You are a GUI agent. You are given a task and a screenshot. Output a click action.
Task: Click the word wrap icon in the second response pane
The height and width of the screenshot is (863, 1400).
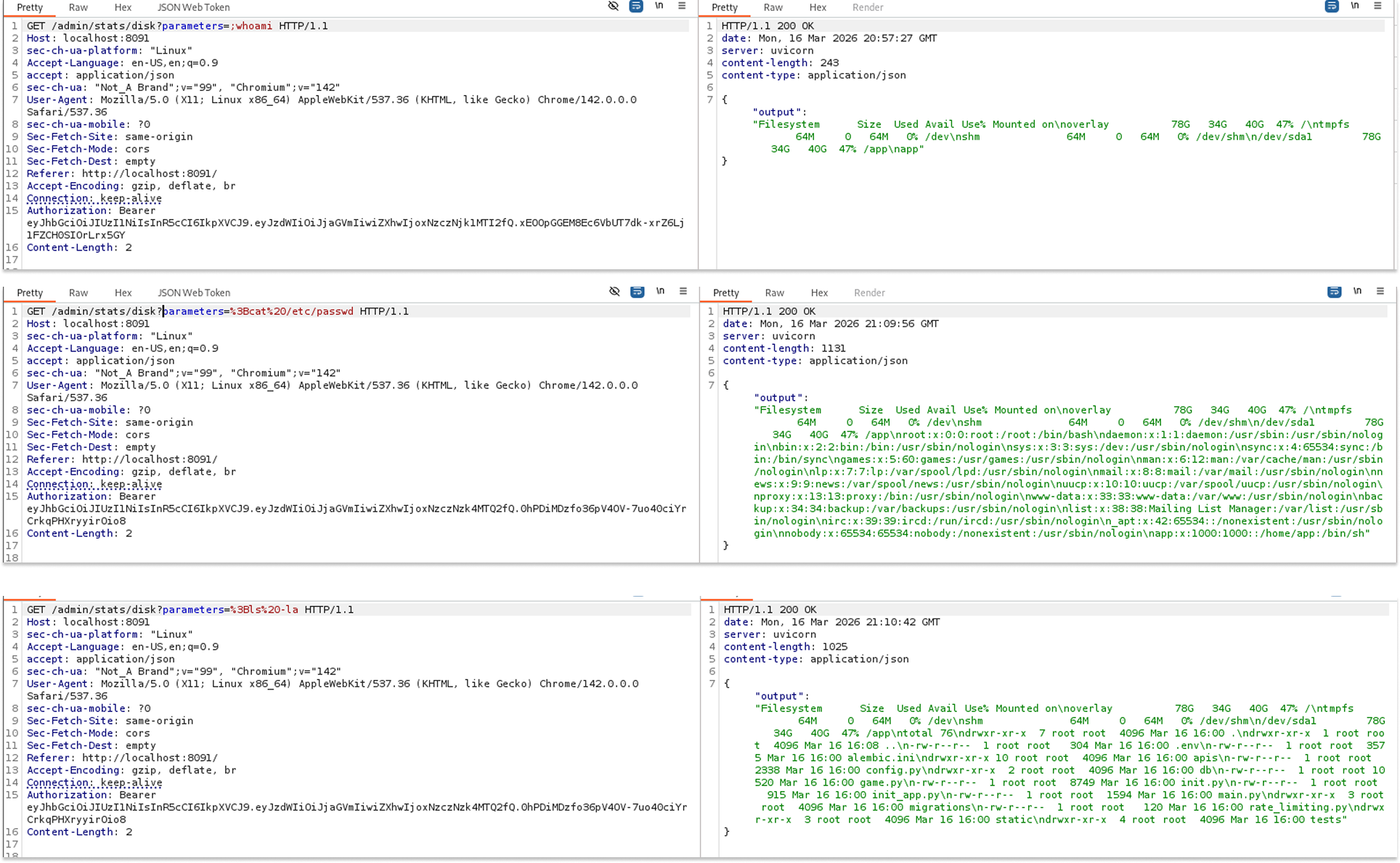1334,292
